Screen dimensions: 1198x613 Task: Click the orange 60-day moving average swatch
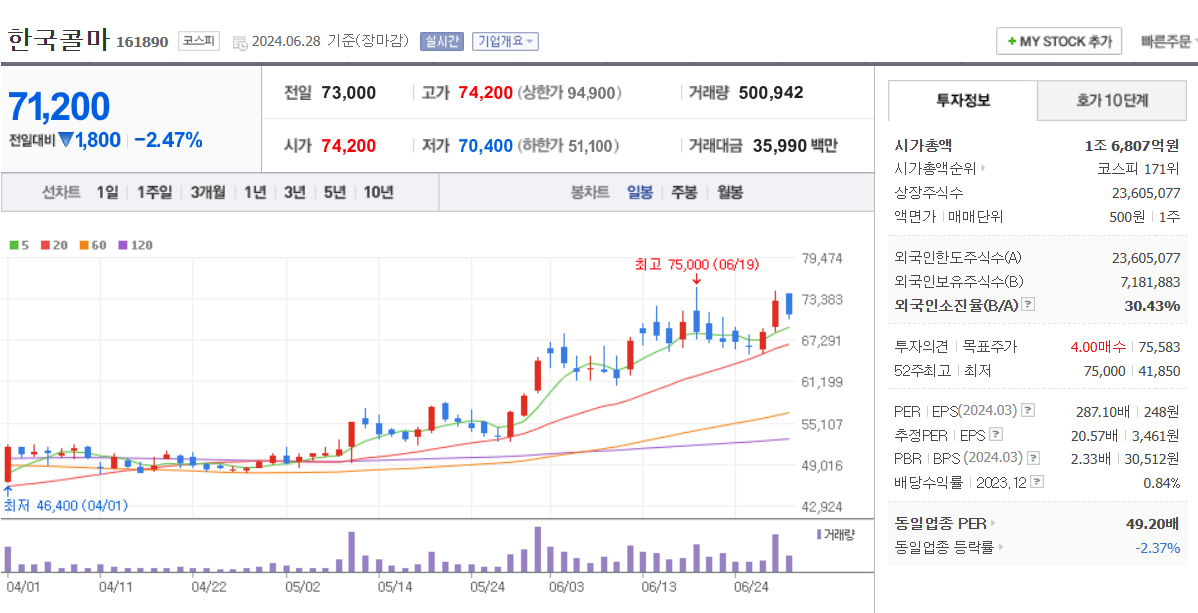point(83,245)
